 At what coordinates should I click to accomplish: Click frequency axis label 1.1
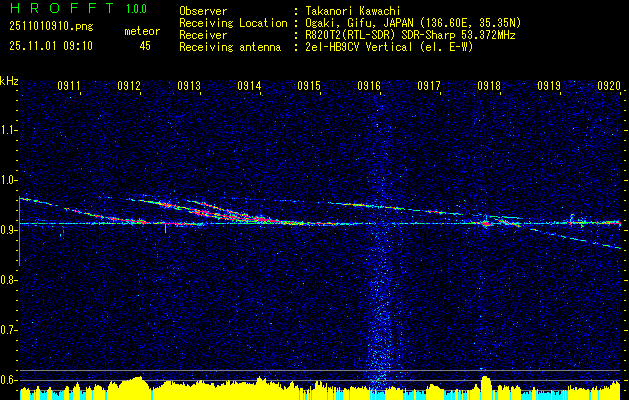coord(8,130)
